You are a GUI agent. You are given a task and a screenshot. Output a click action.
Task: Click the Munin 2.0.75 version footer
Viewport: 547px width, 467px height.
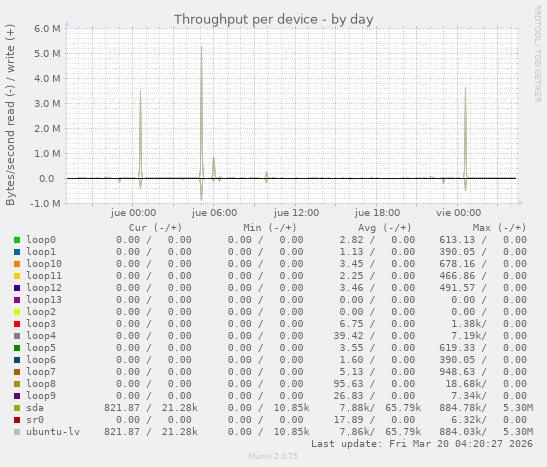(273, 456)
